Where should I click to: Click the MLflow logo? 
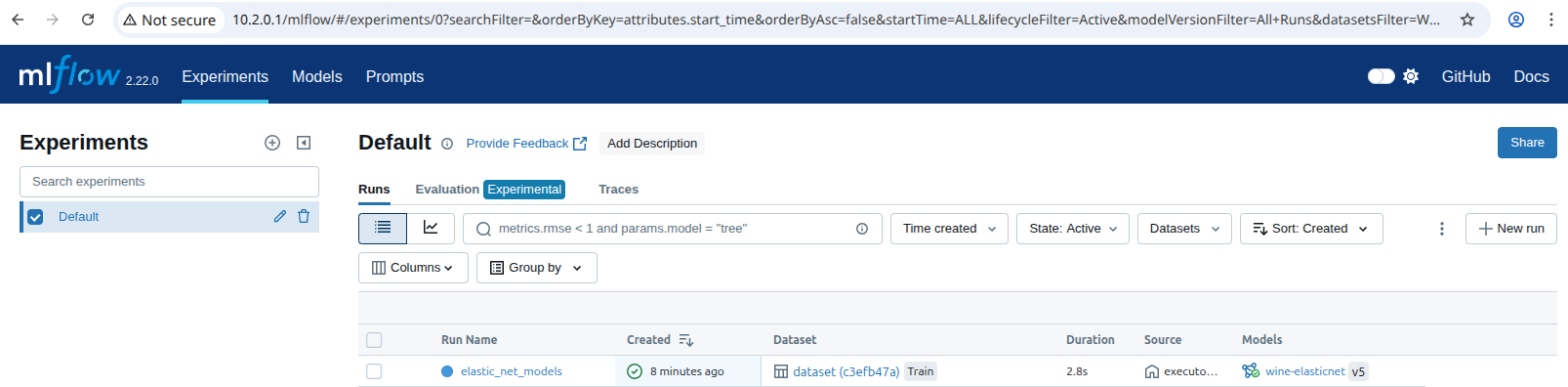tap(69, 74)
